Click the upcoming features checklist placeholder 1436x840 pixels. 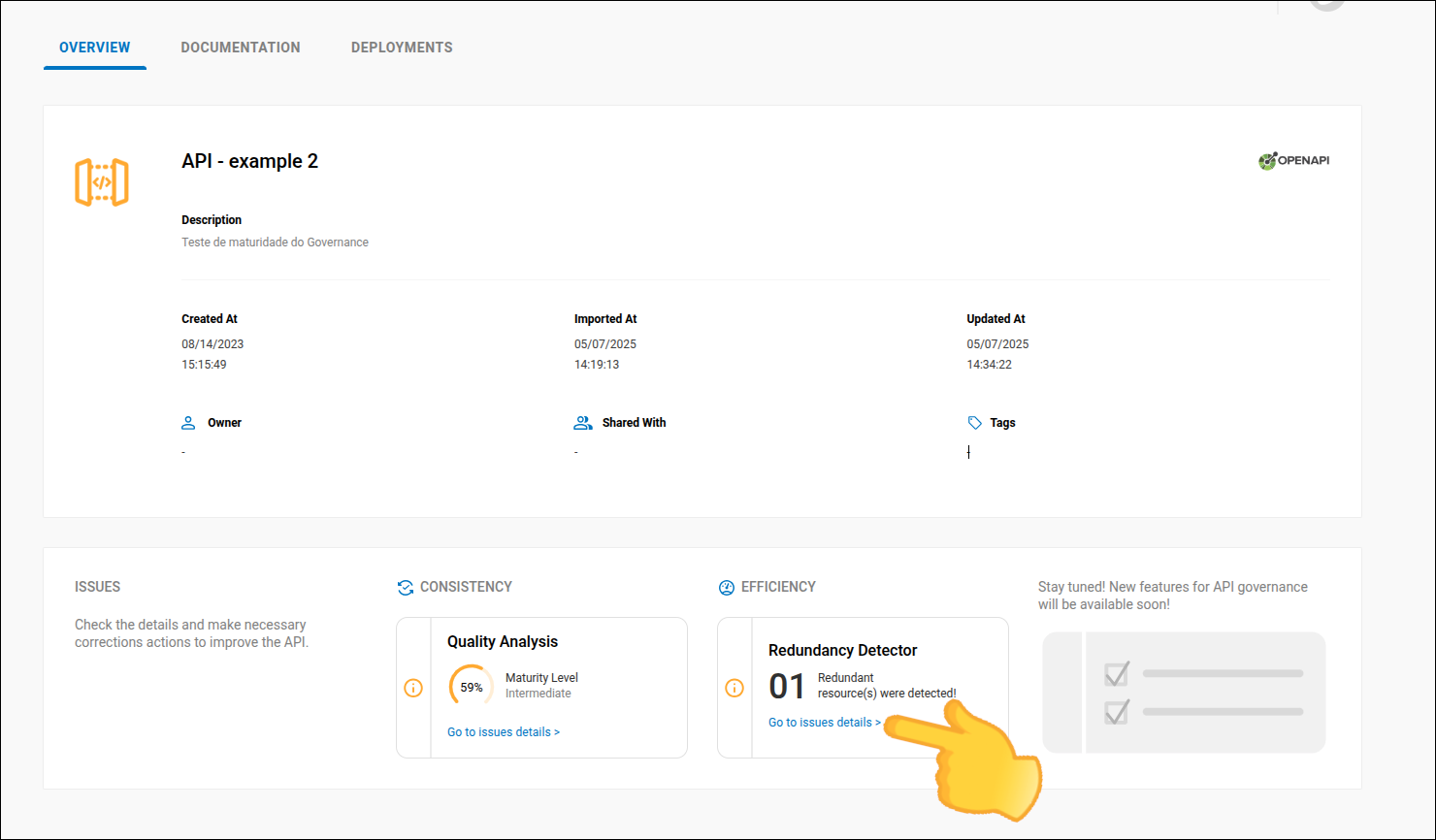[x=1184, y=693]
